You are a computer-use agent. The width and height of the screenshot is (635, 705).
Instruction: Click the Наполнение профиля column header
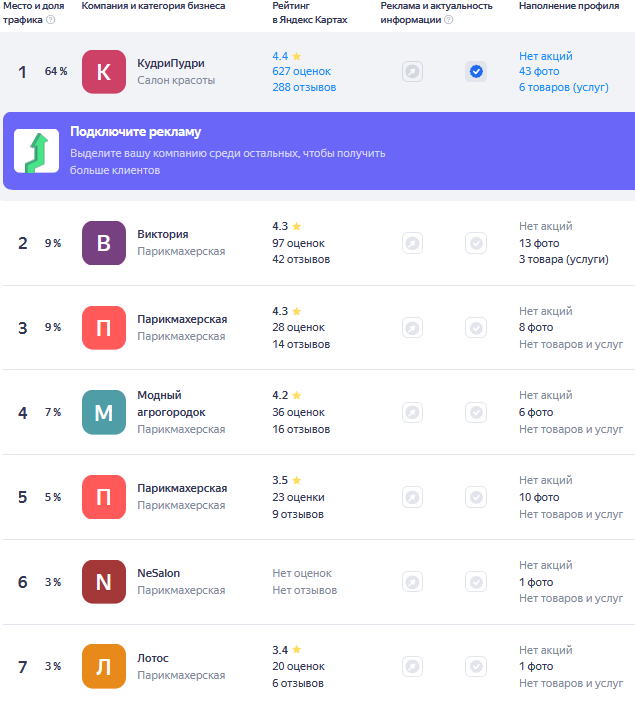pos(569,6)
